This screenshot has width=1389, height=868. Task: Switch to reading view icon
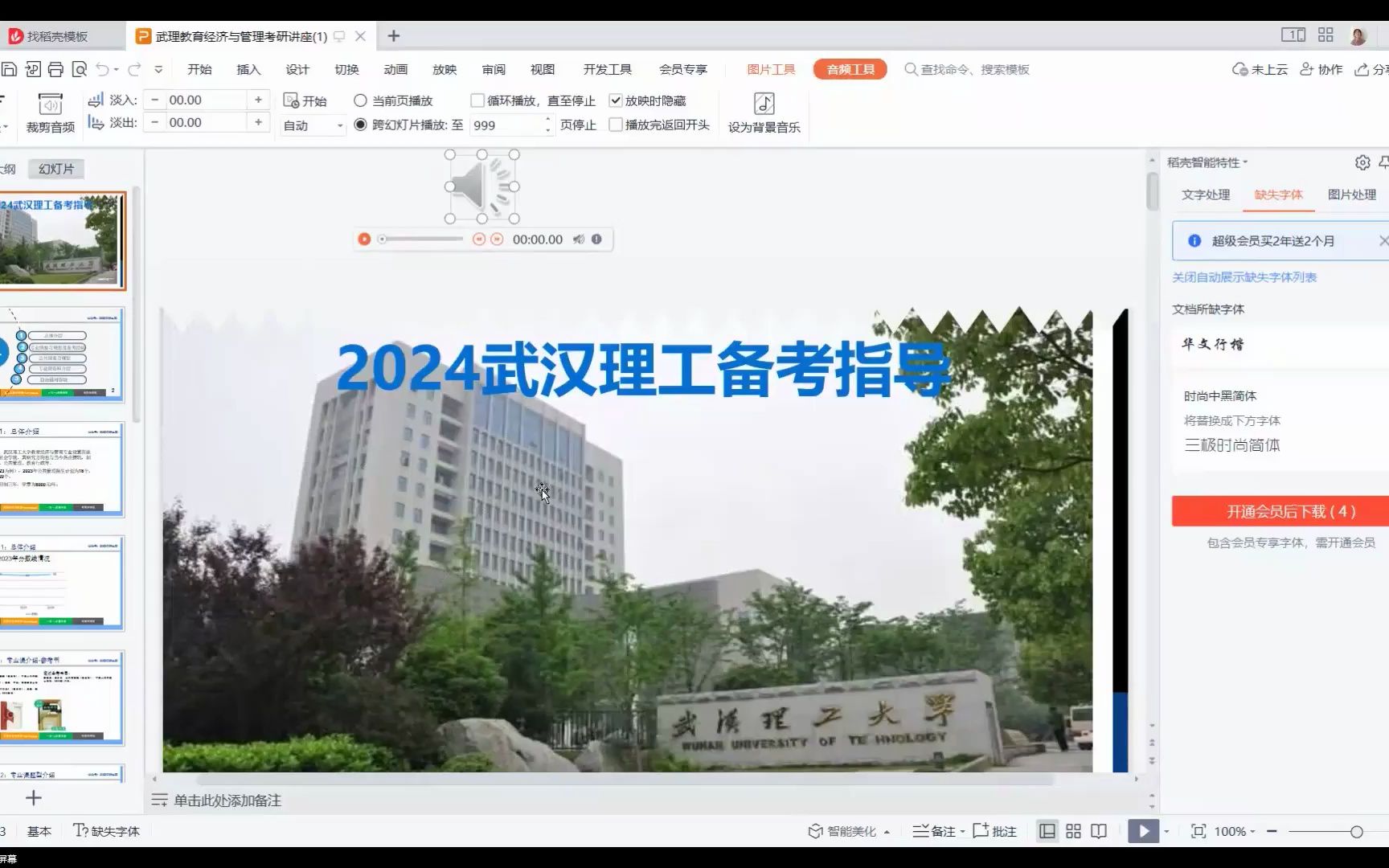pos(1099,831)
